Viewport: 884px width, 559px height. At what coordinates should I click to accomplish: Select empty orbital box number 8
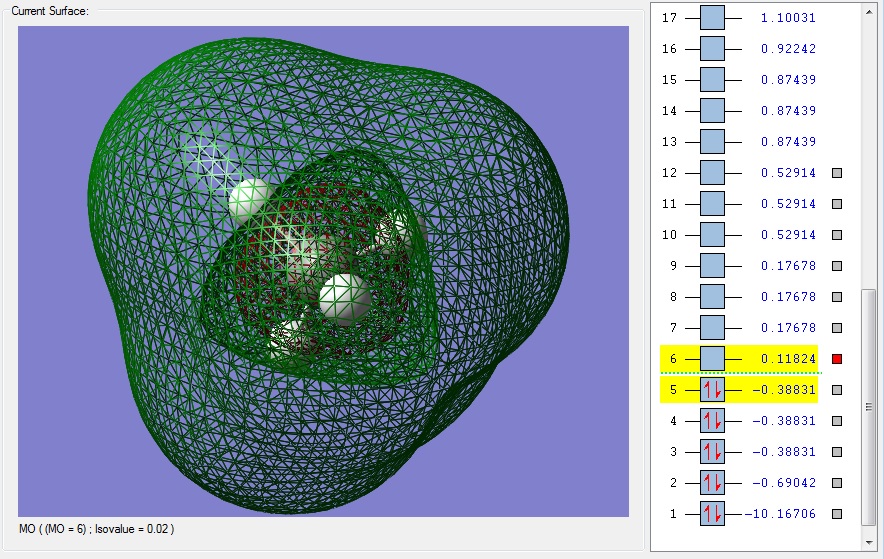(x=713, y=297)
